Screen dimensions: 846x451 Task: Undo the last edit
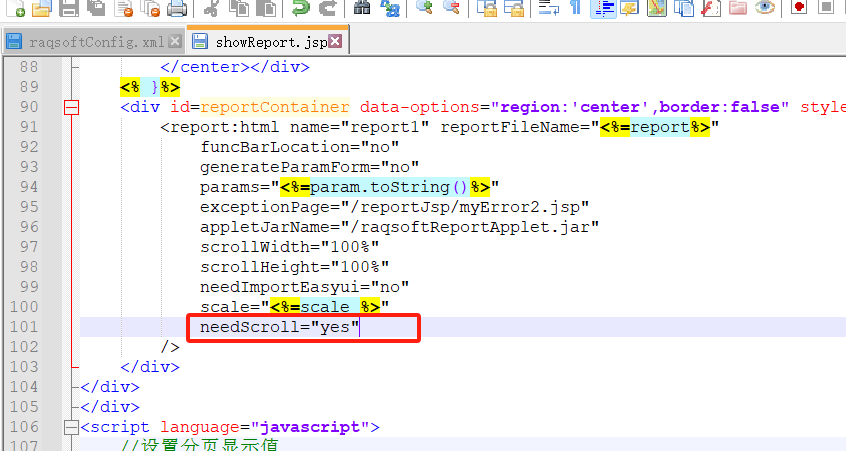[x=301, y=8]
